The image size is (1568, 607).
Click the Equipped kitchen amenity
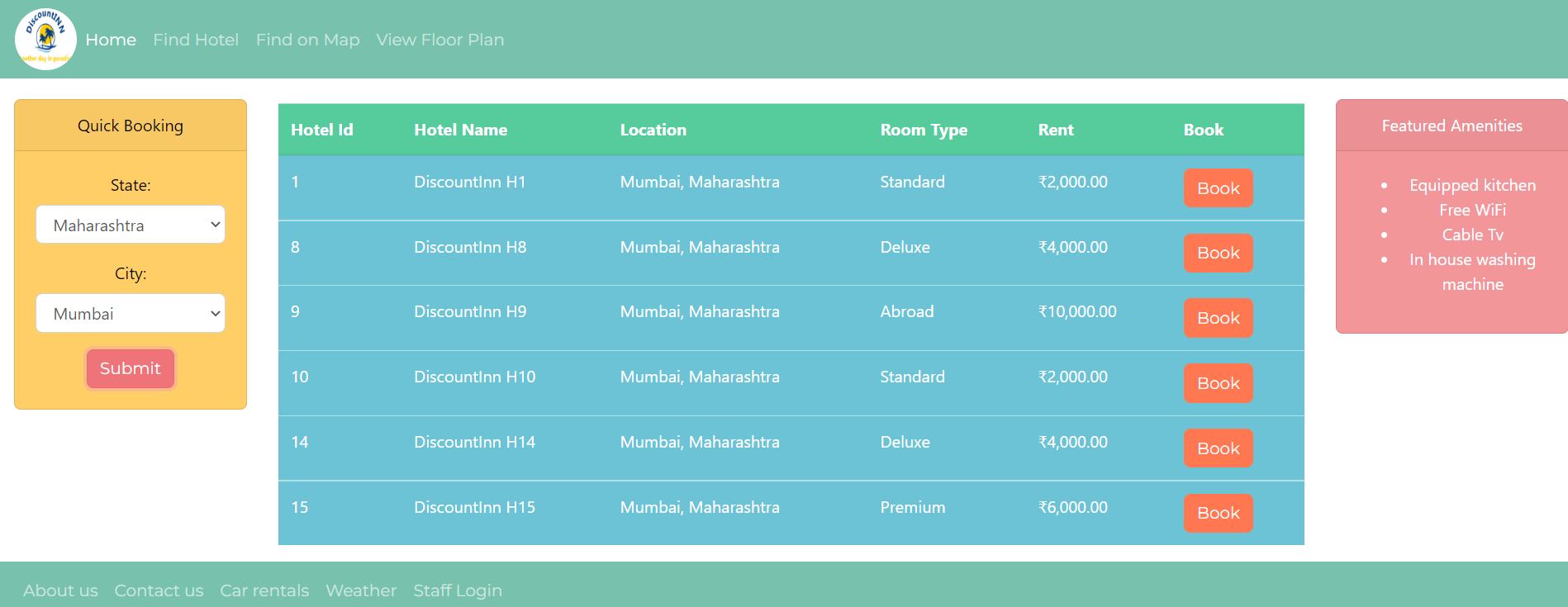[x=1473, y=185]
